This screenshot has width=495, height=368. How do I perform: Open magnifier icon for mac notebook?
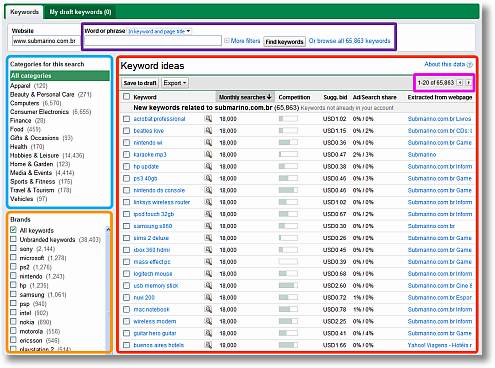pos(208,309)
